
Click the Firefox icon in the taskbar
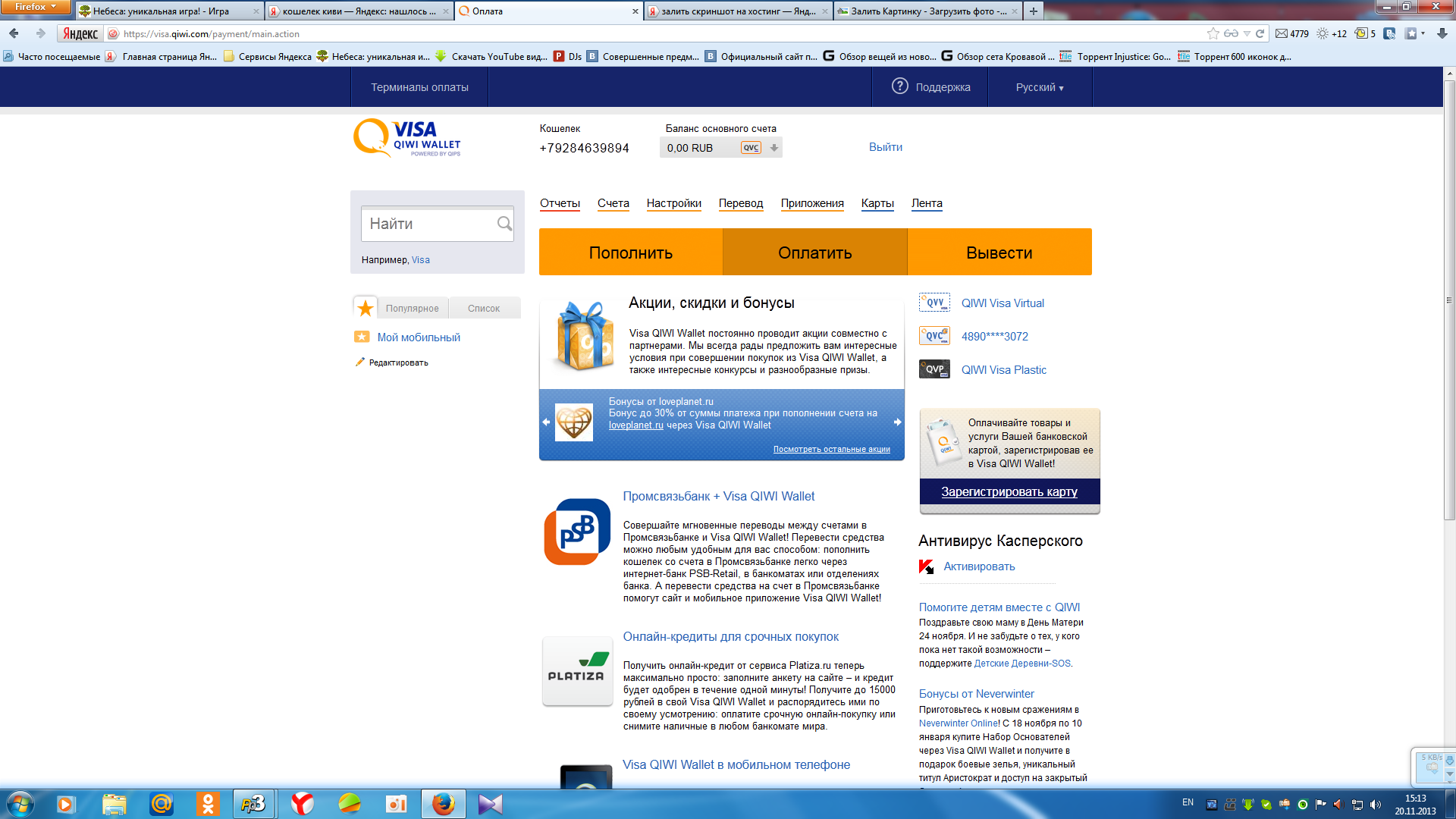tap(443, 804)
